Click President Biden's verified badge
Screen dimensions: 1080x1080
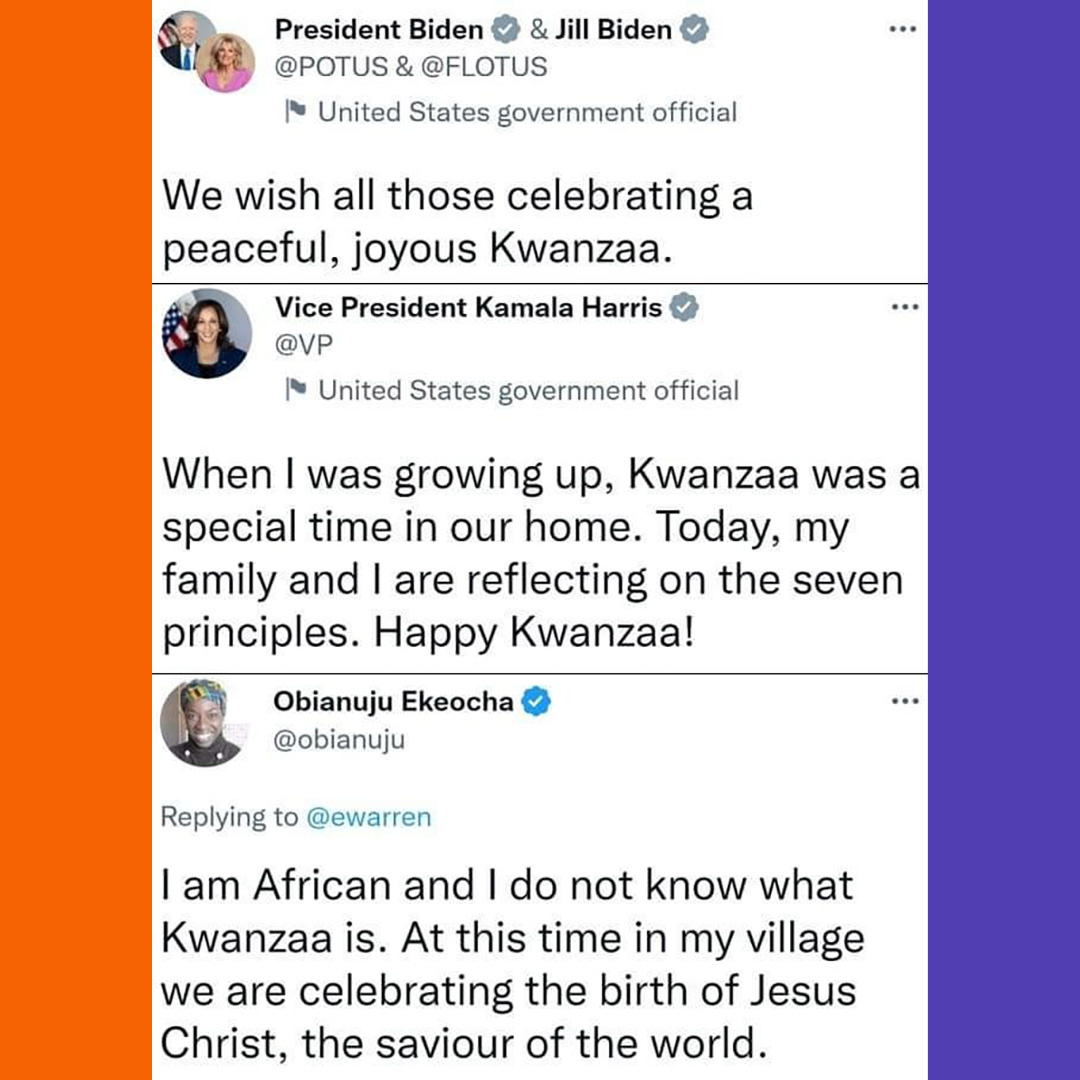(505, 30)
